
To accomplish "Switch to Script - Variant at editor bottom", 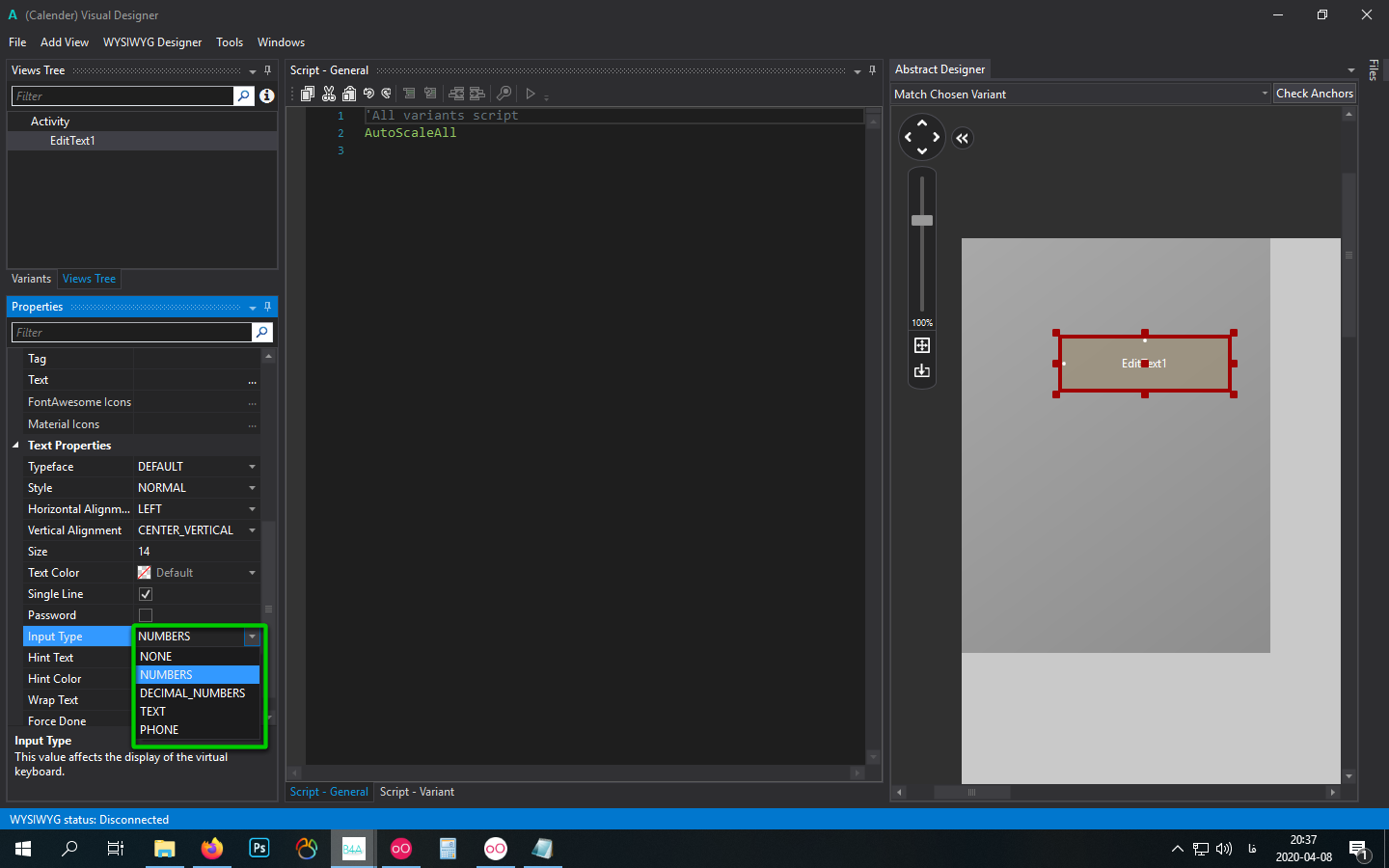I will click(417, 791).
